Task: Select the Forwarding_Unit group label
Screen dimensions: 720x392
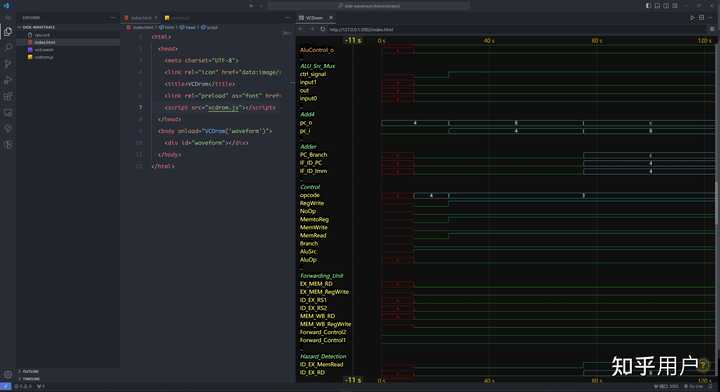Action: [321, 276]
